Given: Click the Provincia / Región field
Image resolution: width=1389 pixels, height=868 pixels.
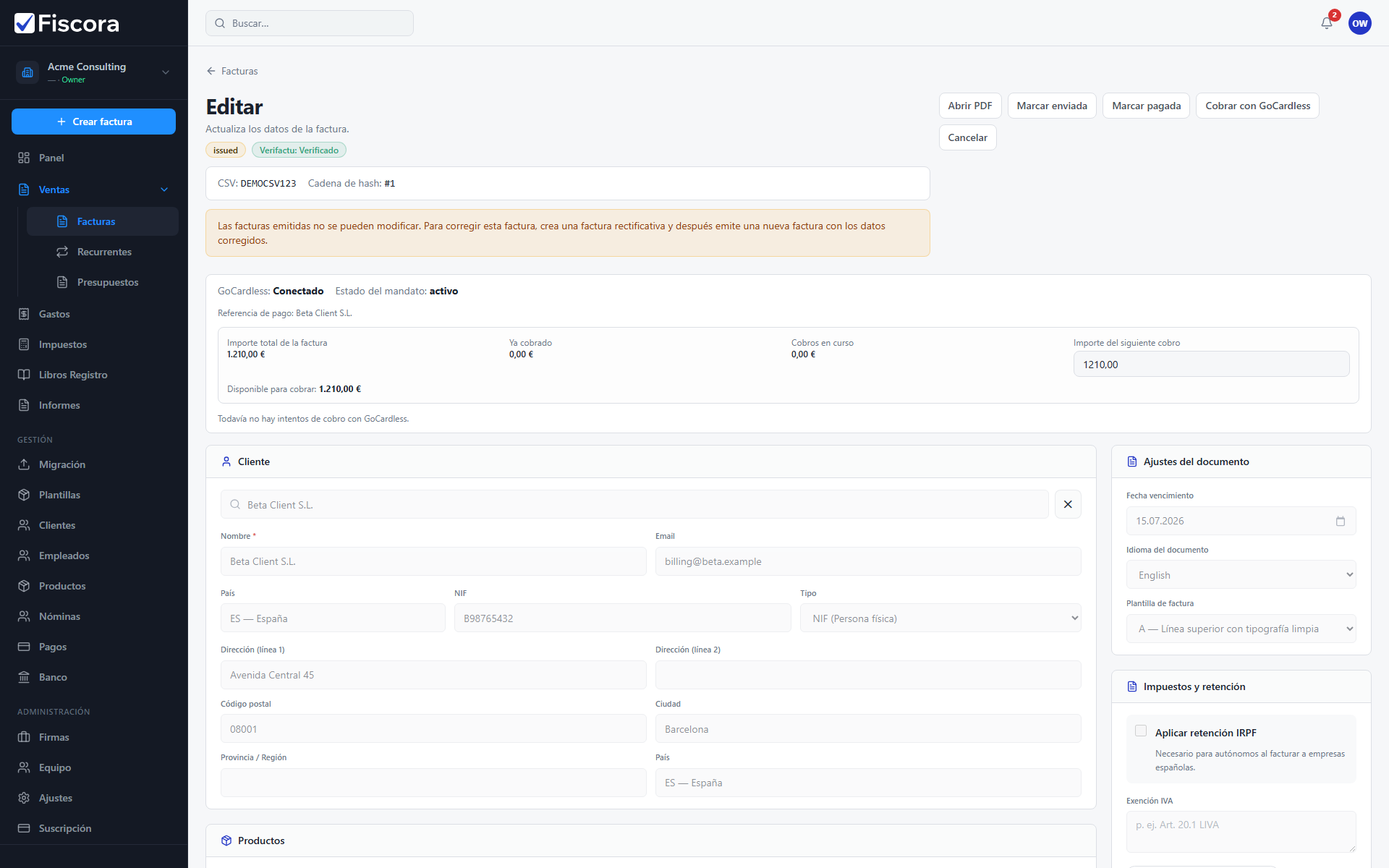Looking at the screenshot, I should (x=433, y=783).
